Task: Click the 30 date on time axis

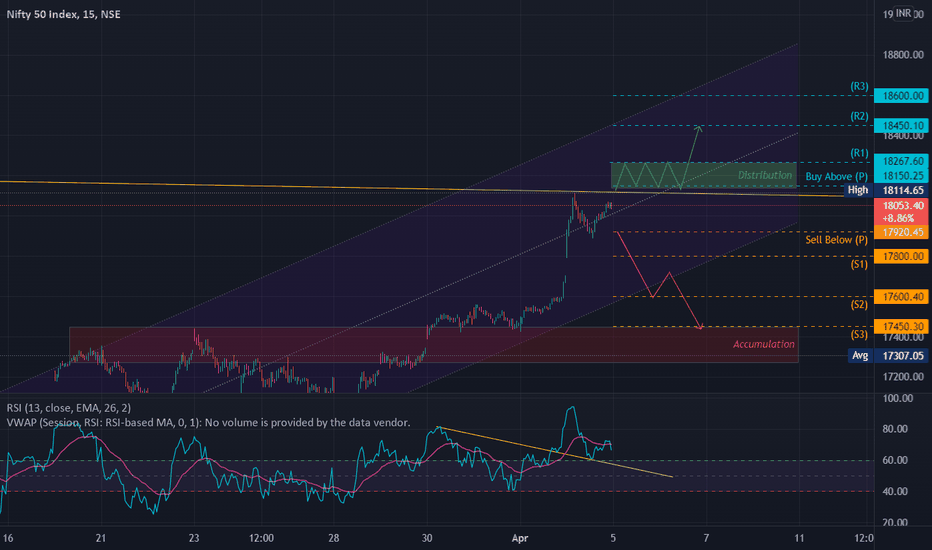Action: pyautogui.click(x=427, y=538)
